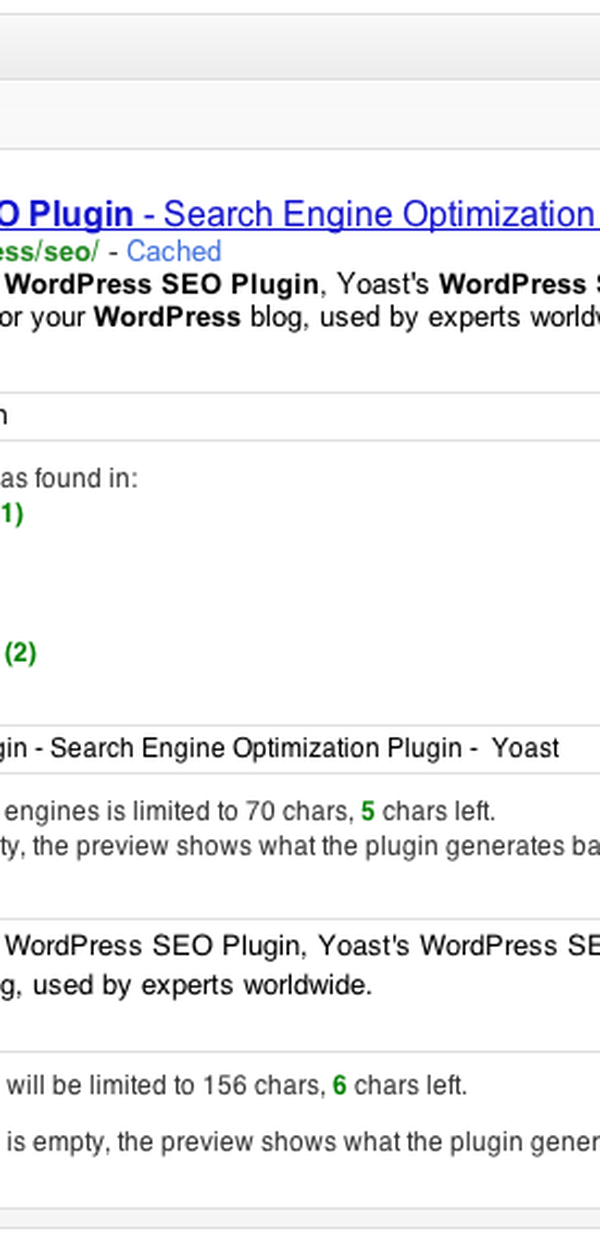The width and height of the screenshot is (600, 1240).
Task: Click bold "WordPress SEO Plugin" in snippet description
Action: point(160,284)
